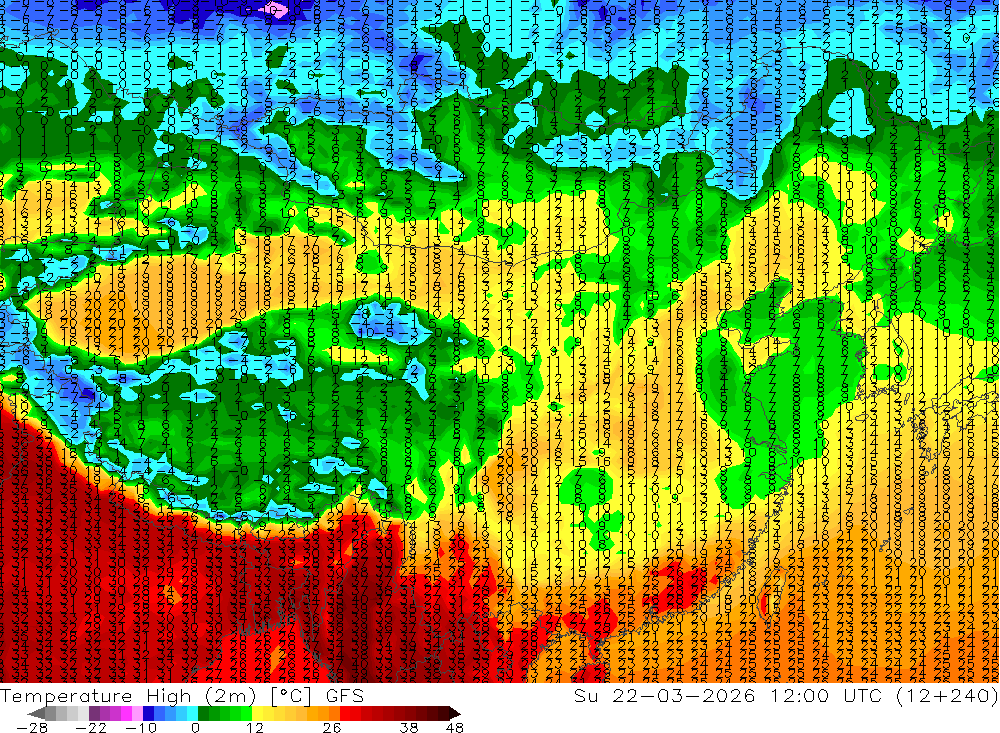
Task: Click the first bright red legend swatch right of 26
Action: 345,714
